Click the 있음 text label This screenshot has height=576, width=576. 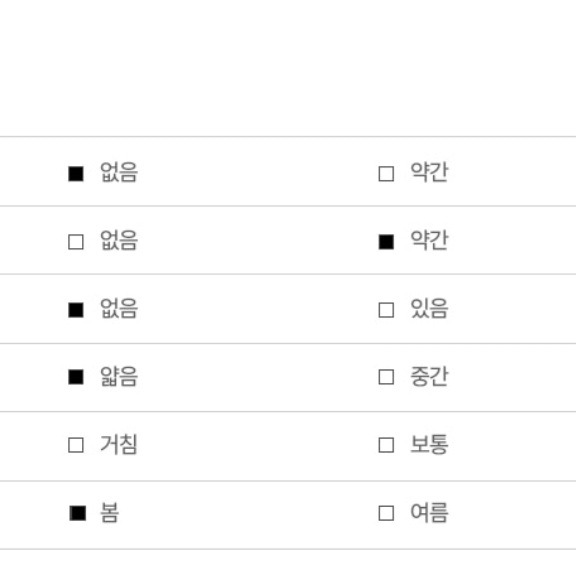coord(429,309)
